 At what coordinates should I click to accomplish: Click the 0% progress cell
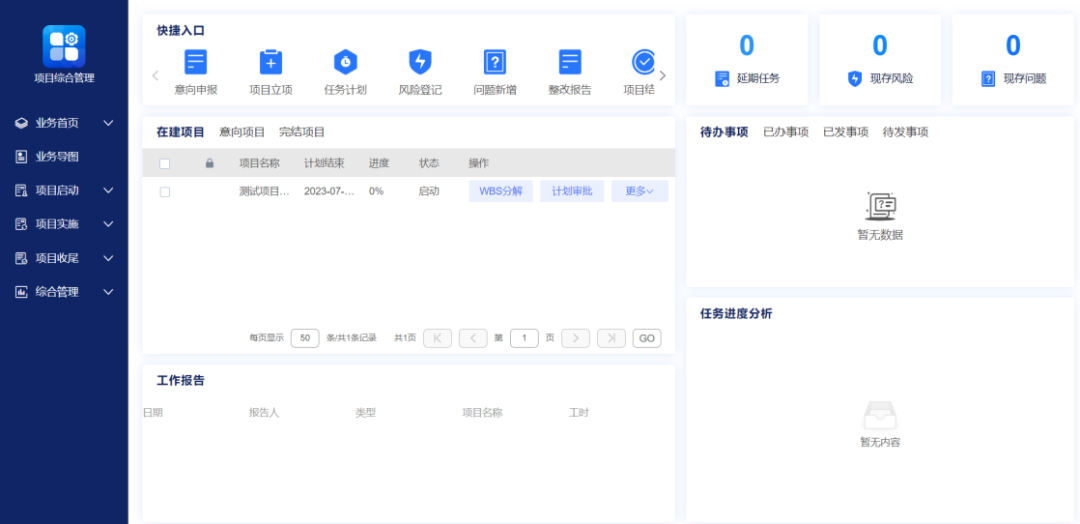(376, 191)
